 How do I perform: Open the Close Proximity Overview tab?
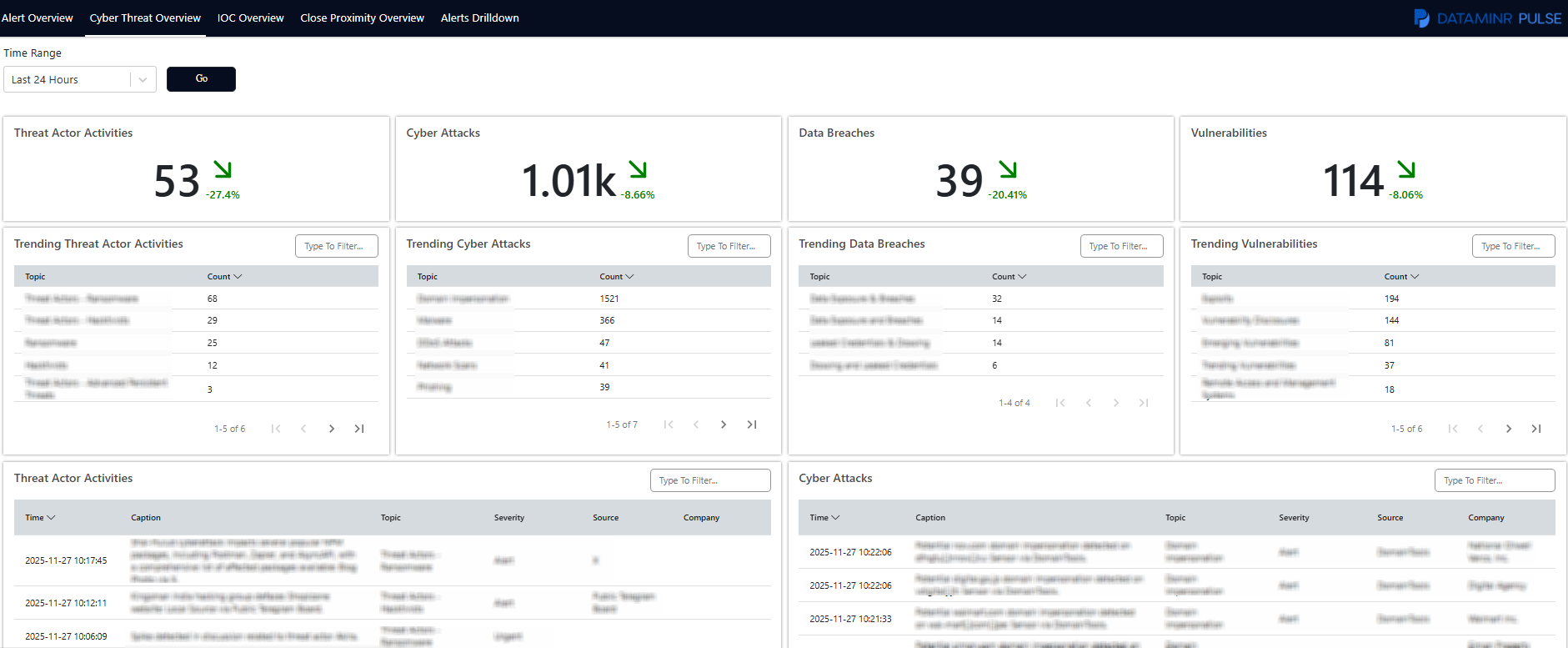click(362, 18)
